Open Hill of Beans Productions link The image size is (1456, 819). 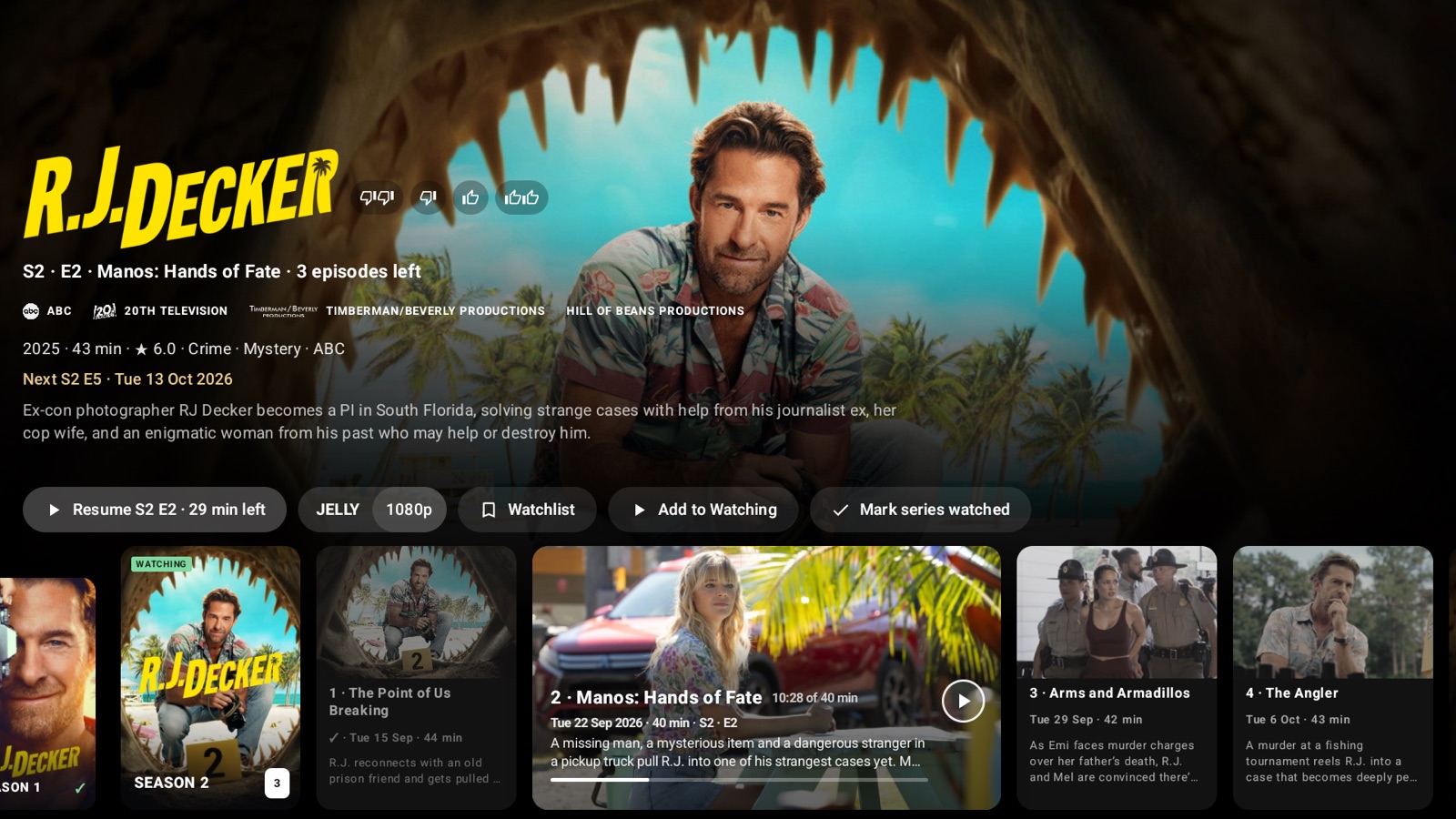tap(655, 311)
